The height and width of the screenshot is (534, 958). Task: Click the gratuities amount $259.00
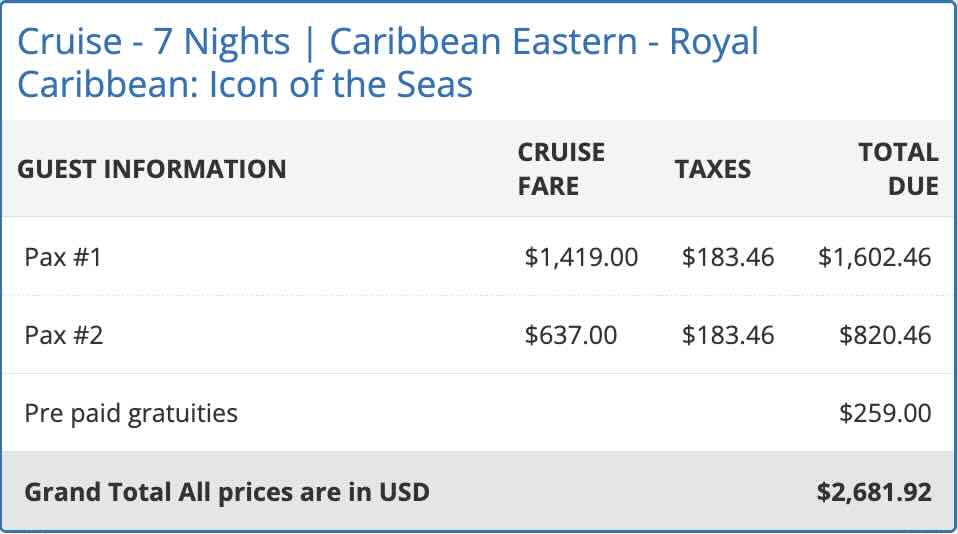884,412
